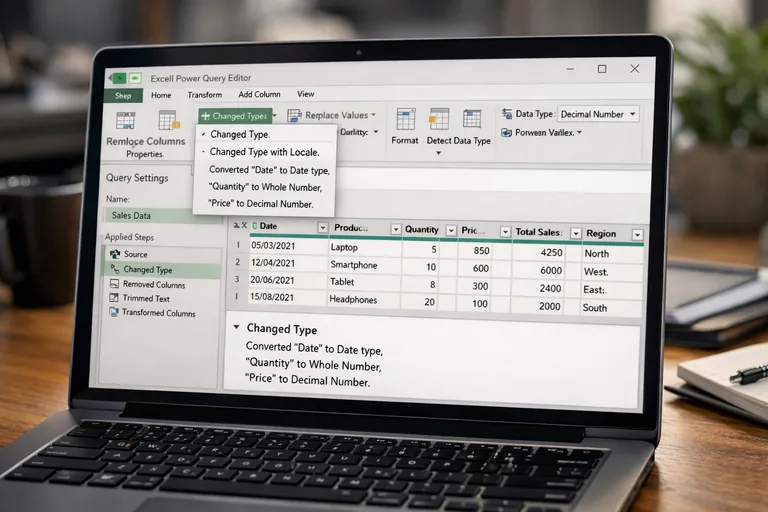Select '"Quantity" to Whole Number,' menu entry
The width and height of the screenshot is (768, 512).
[265, 187]
